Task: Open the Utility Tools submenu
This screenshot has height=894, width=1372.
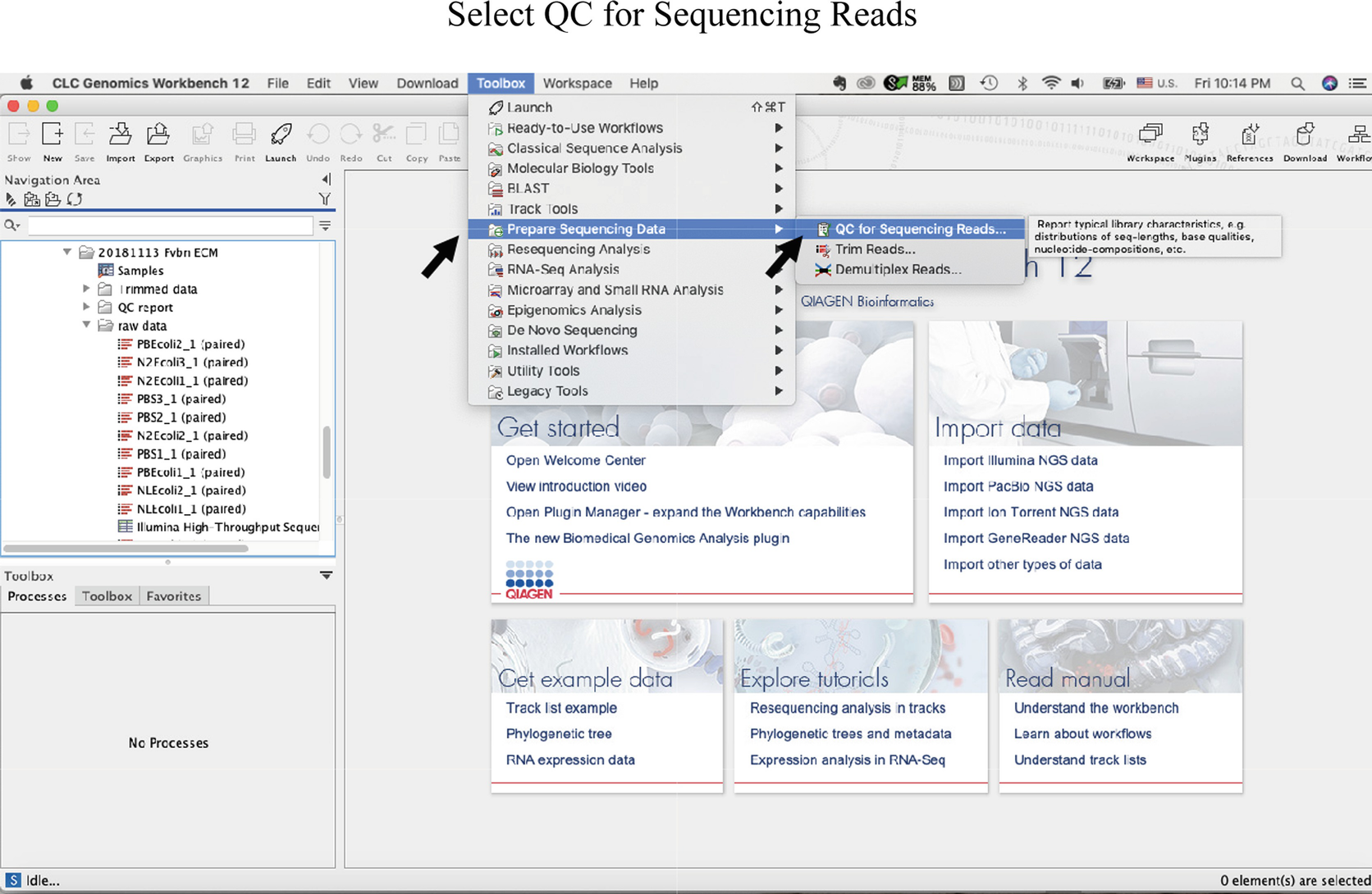Action: click(631, 371)
